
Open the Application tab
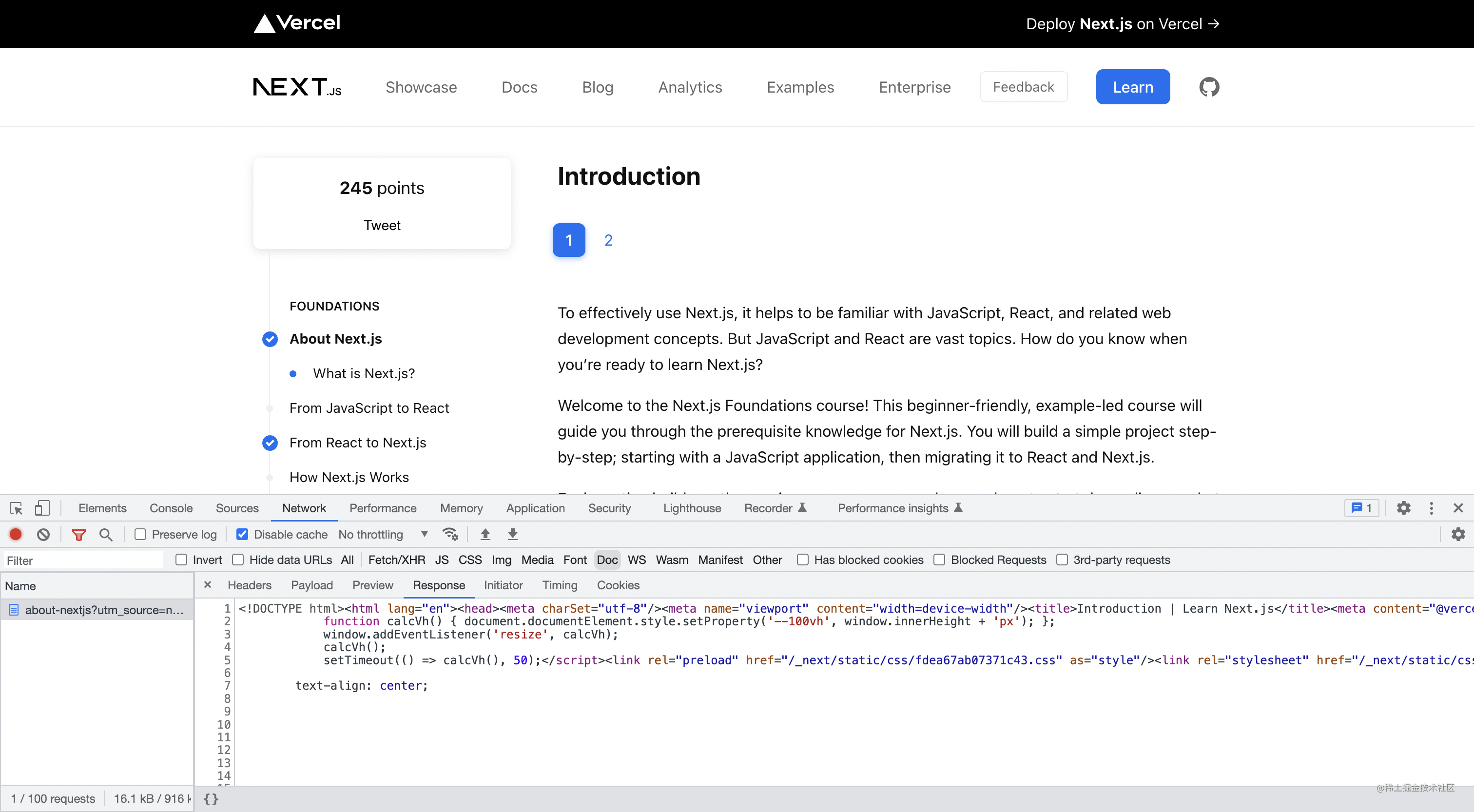(x=535, y=508)
